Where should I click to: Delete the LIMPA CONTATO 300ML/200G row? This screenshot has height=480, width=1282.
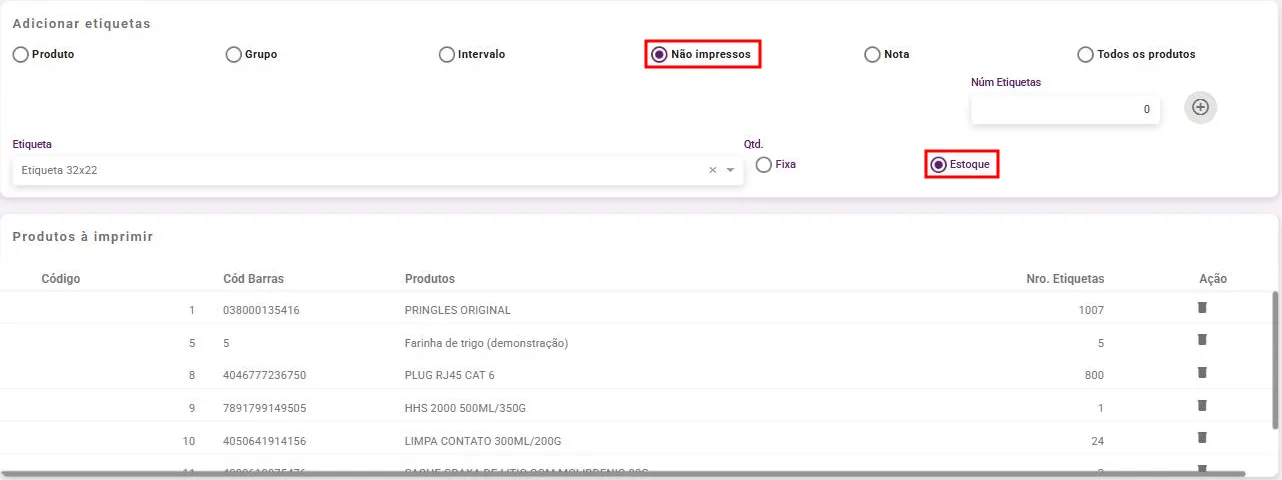point(1202,437)
